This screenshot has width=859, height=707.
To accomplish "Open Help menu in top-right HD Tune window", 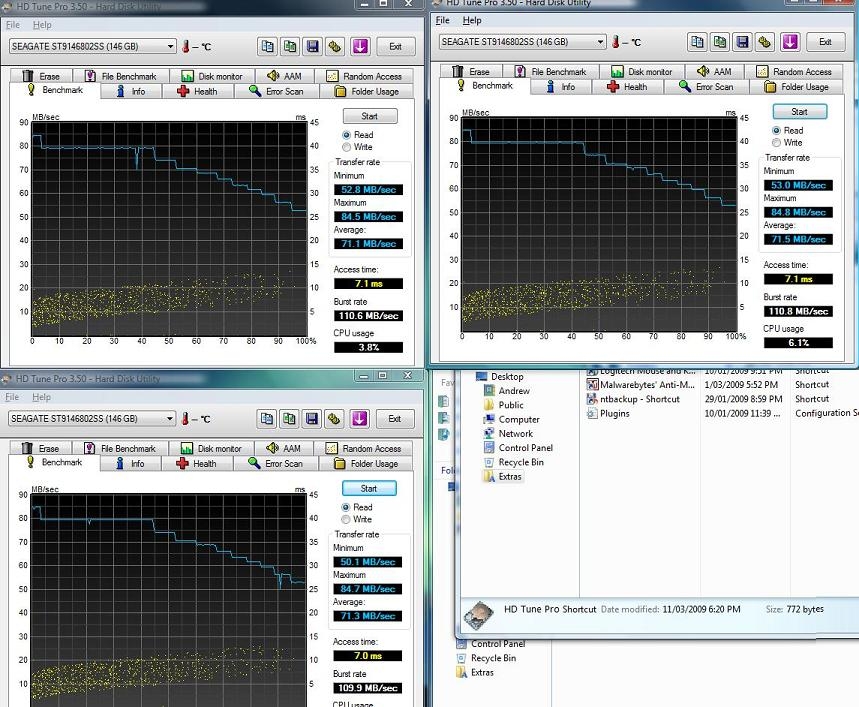I will (472, 20).
